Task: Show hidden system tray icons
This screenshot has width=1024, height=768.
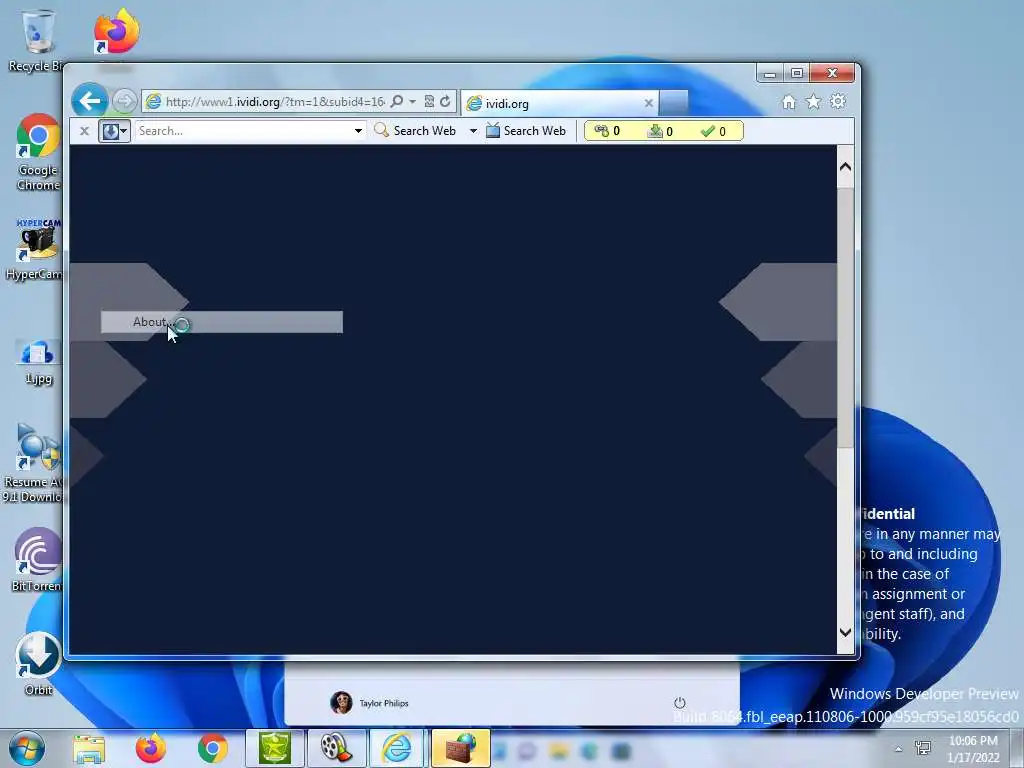Action: 899,749
